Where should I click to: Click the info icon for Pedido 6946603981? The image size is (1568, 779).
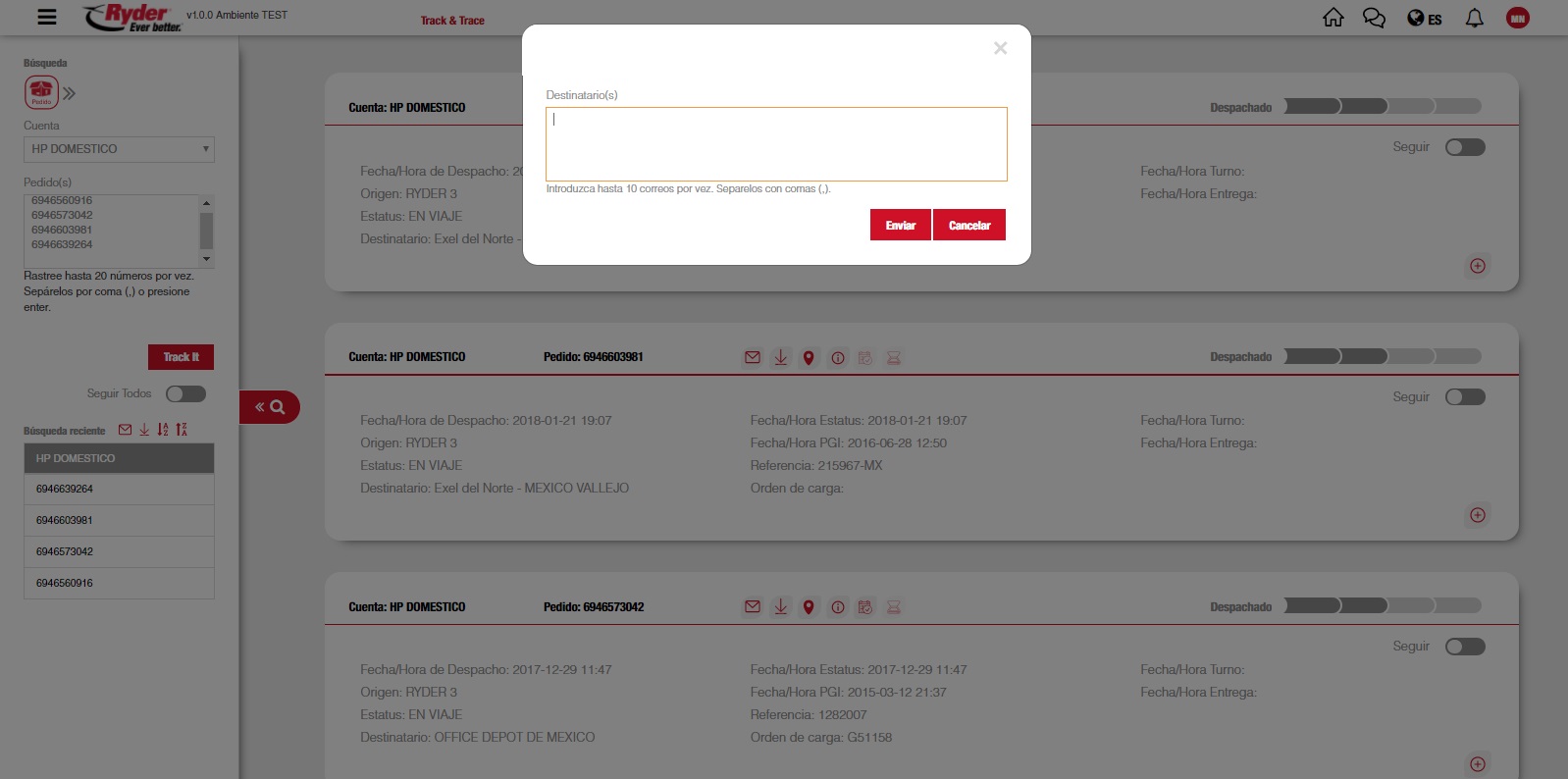point(838,358)
